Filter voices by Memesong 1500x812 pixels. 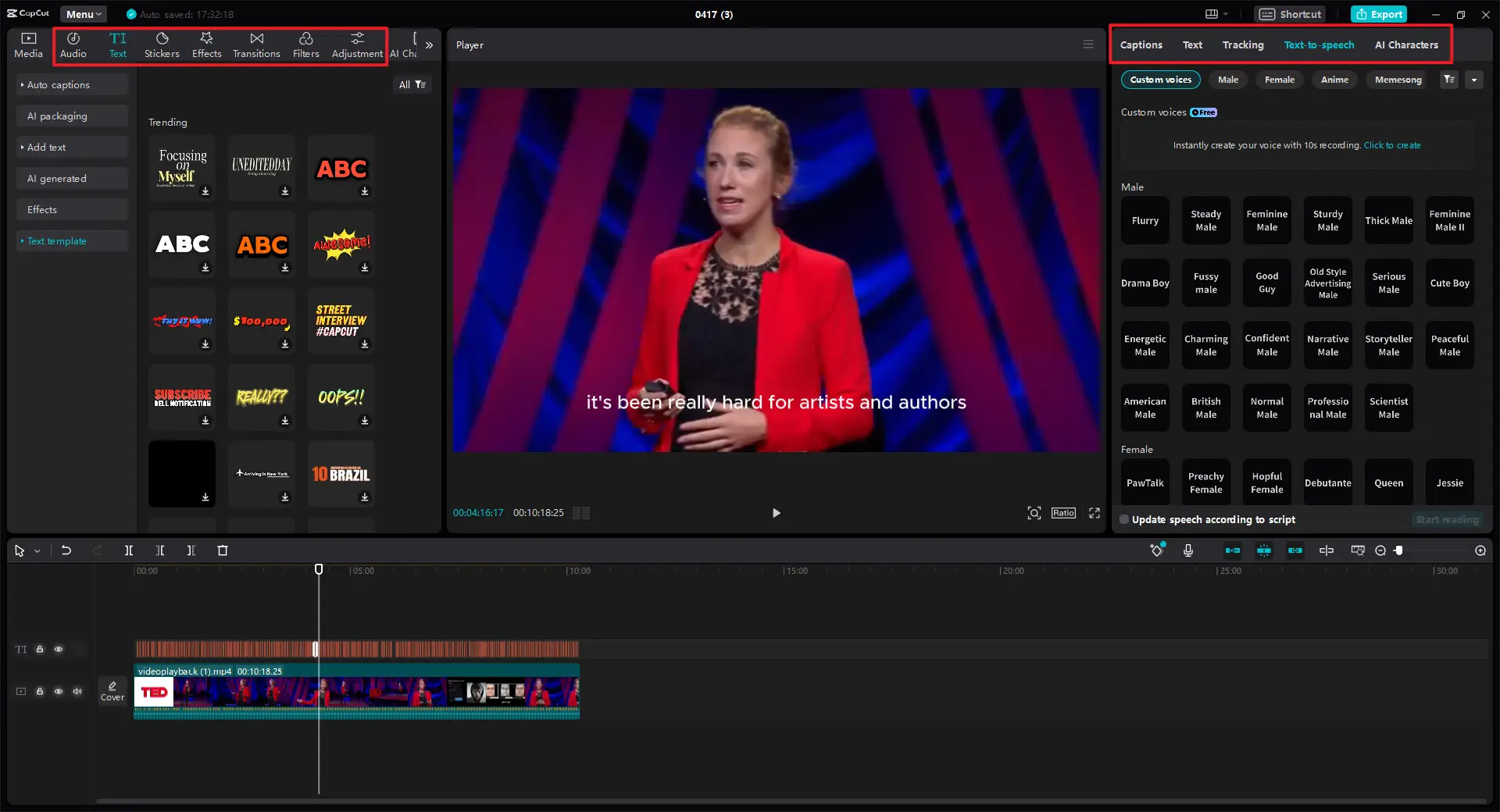(1398, 80)
